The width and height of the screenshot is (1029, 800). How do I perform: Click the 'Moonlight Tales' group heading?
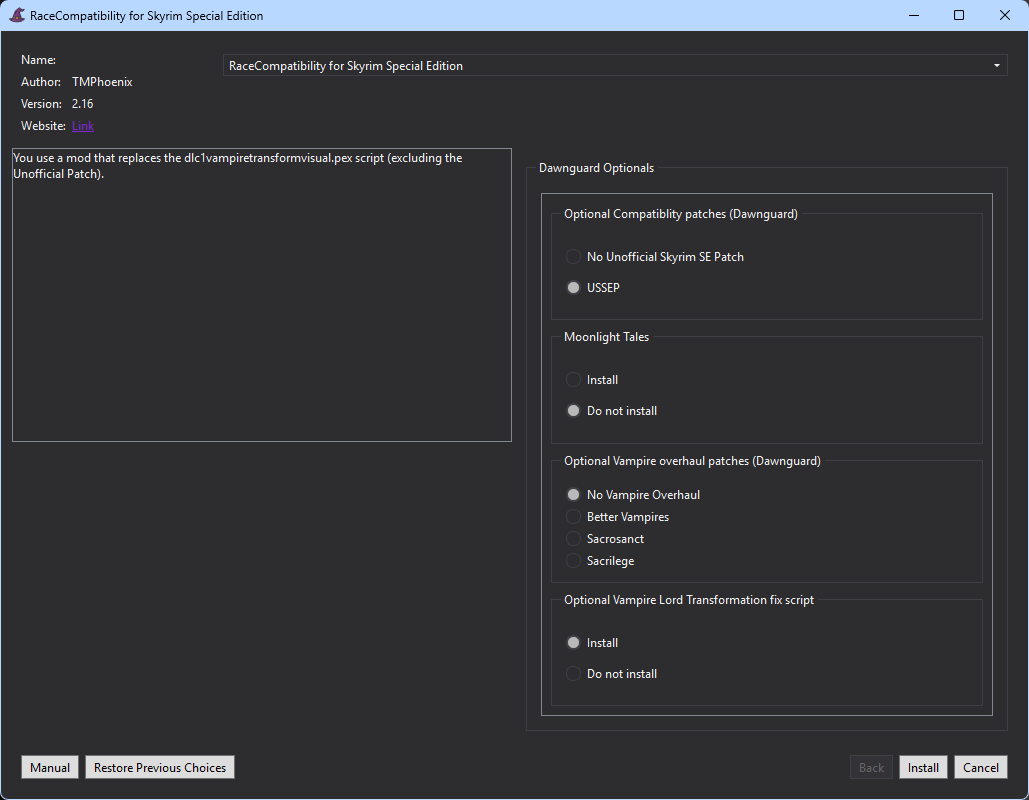tap(606, 337)
